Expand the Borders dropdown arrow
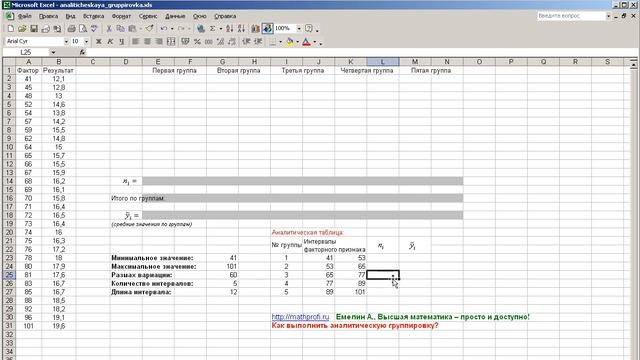Image resolution: width=640 pixels, height=360 pixels. pyautogui.click(x=280, y=42)
